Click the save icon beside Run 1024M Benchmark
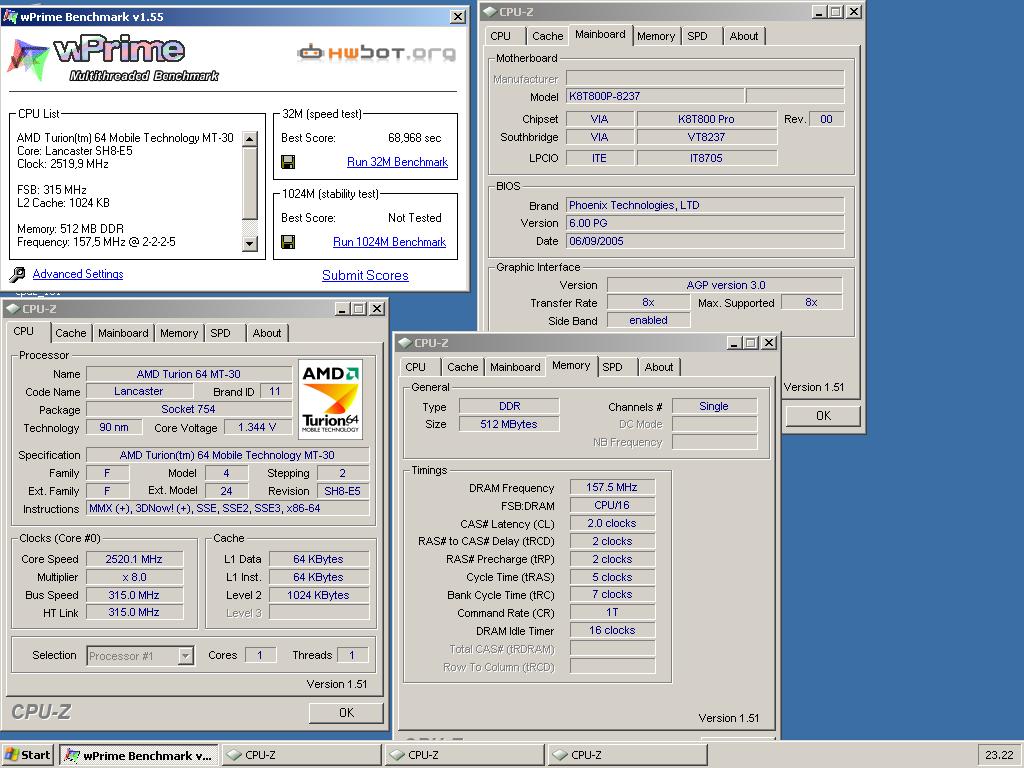Viewport: 1024px width, 768px height. [x=287, y=242]
